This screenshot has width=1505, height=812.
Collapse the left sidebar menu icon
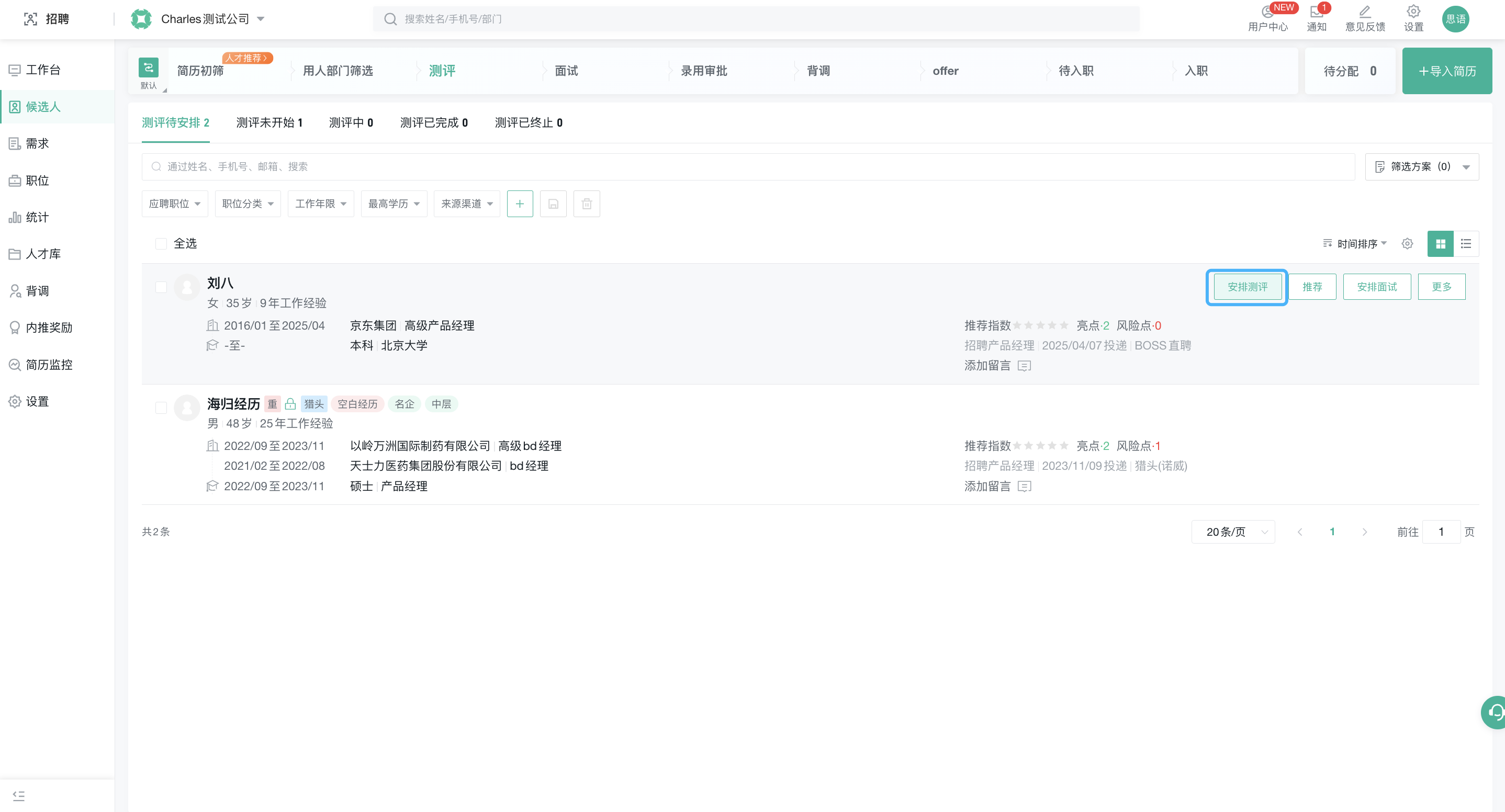(x=19, y=796)
